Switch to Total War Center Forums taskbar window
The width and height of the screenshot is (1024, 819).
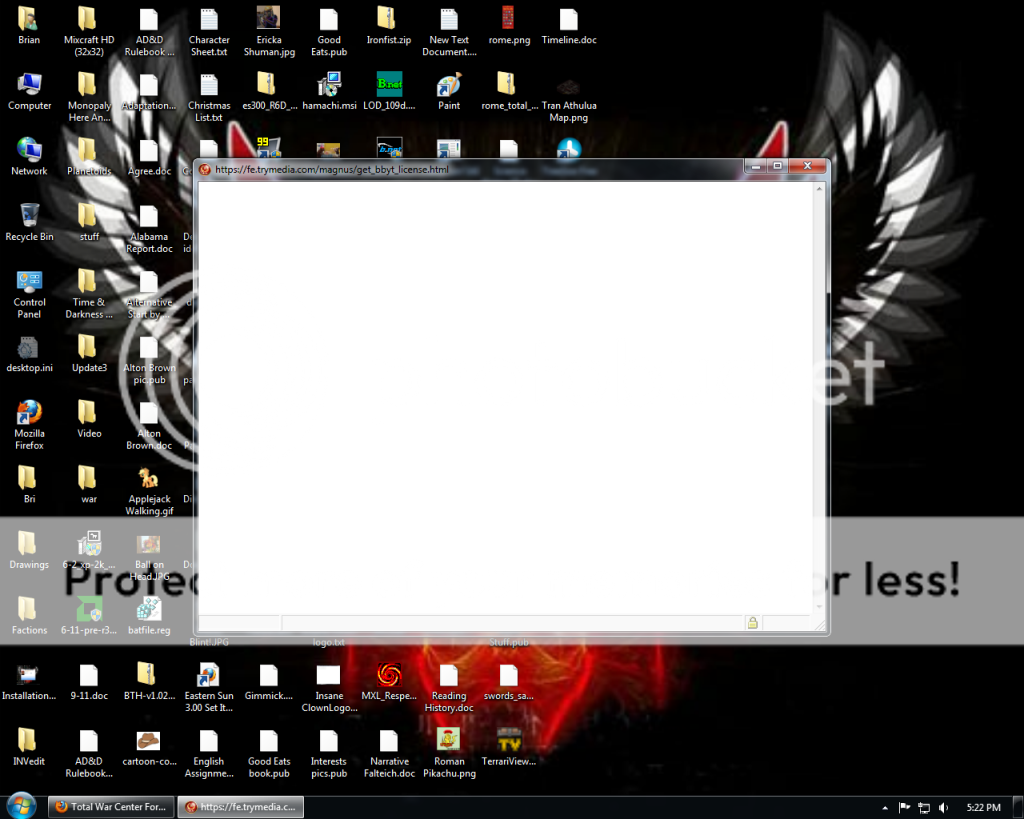(x=109, y=806)
